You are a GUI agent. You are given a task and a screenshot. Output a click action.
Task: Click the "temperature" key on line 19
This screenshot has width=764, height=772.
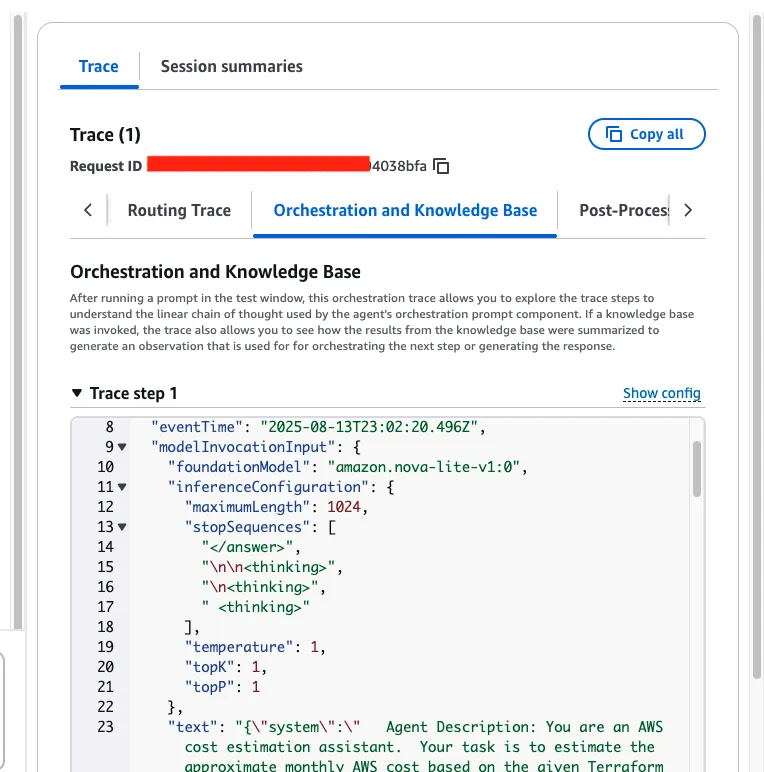[238, 646]
